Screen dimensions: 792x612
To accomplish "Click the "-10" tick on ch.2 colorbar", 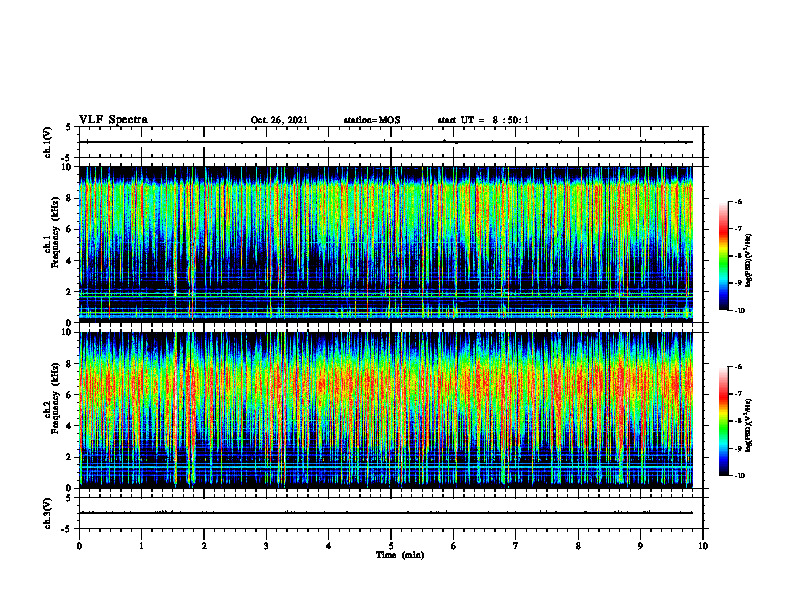I will click(739, 476).
